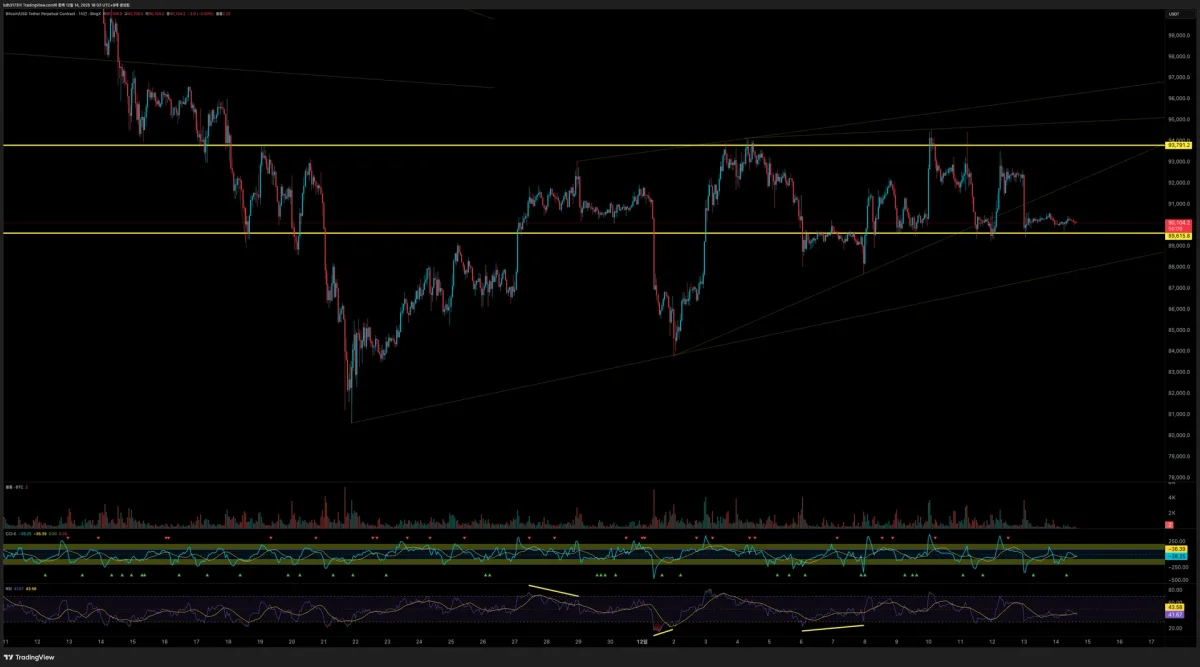
Task: Click date label 27 on time axis
Action: [x=514, y=640]
